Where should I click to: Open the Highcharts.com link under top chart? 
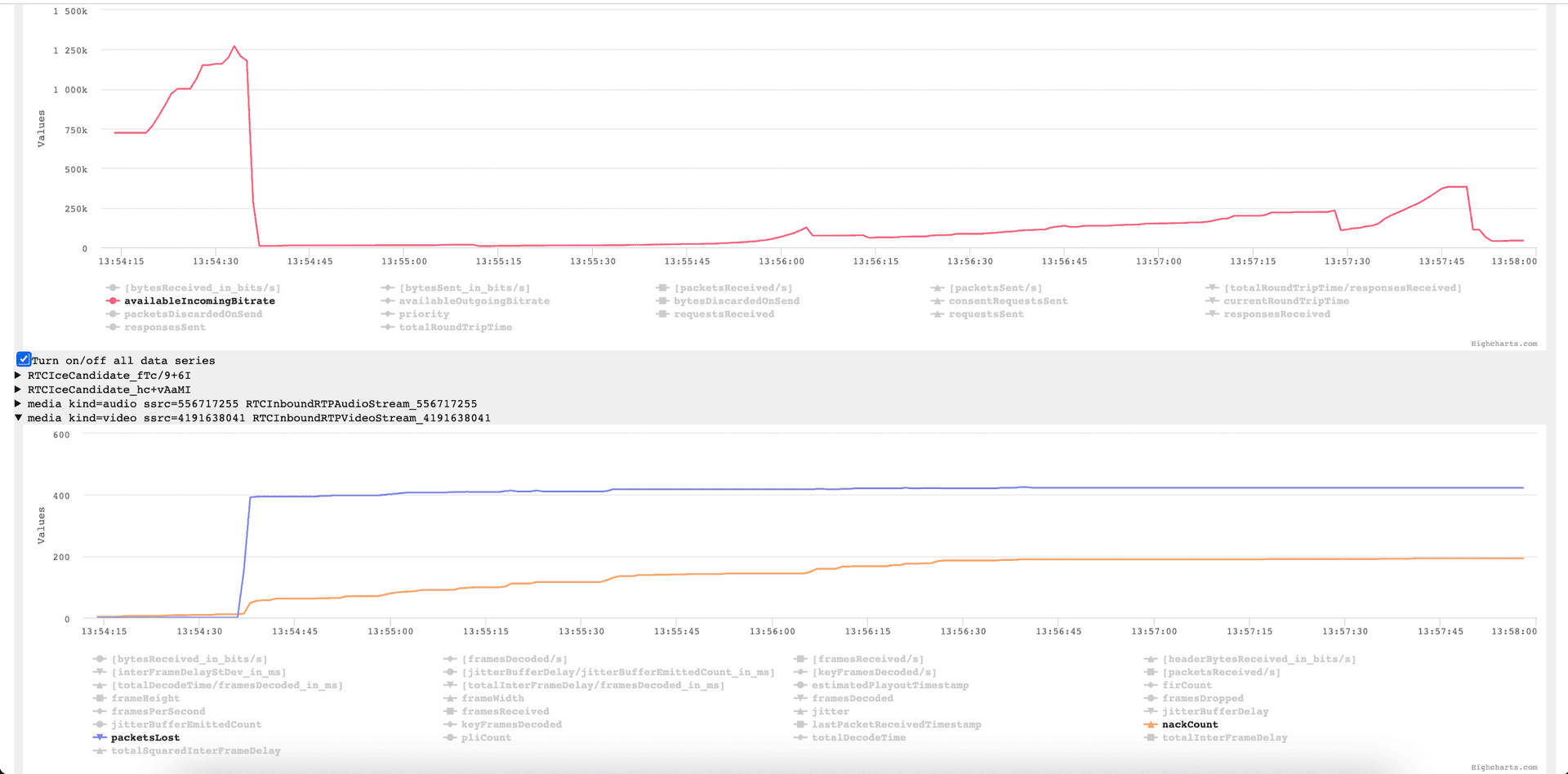tap(1503, 344)
